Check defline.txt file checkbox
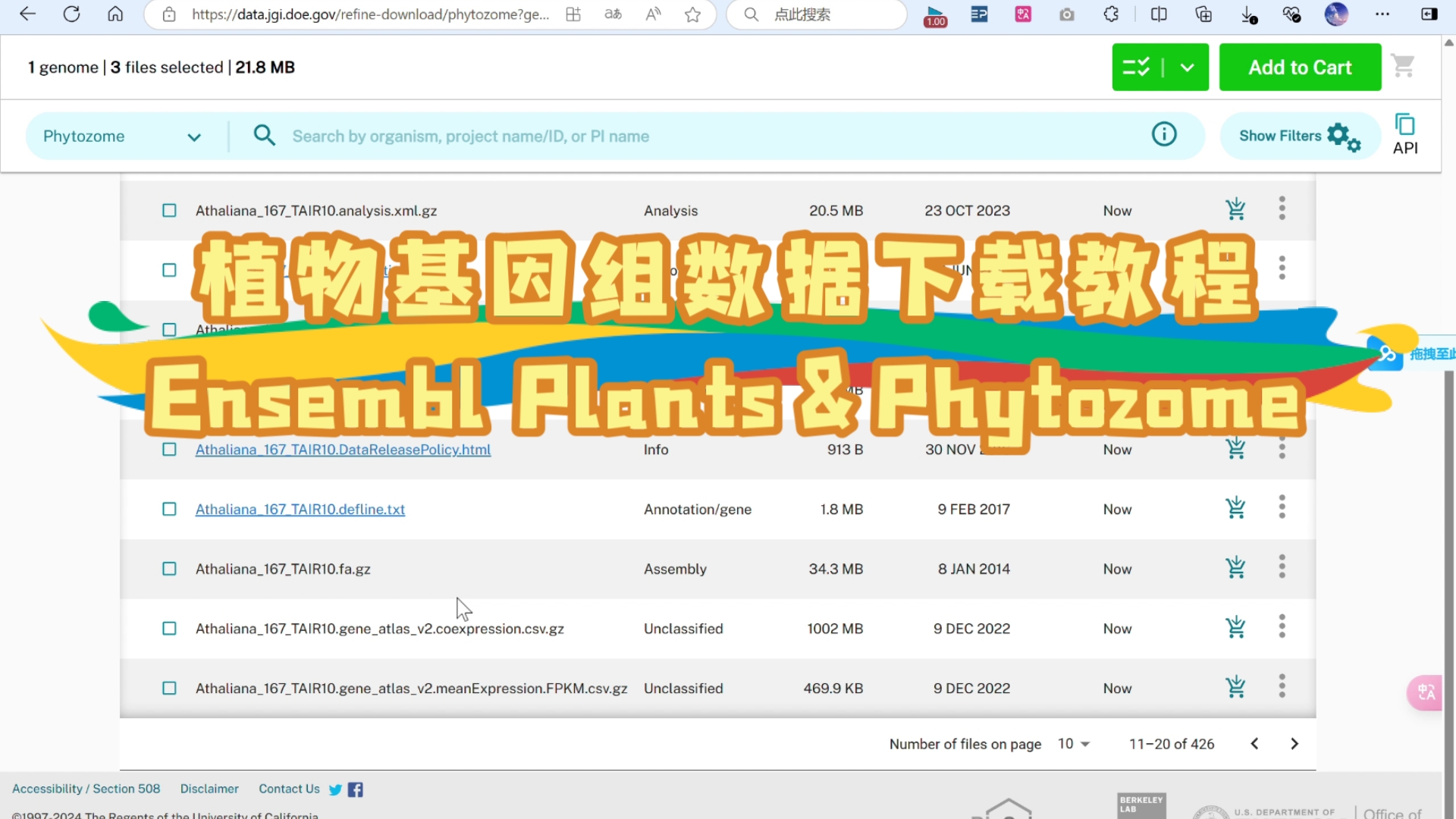 (x=169, y=510)
